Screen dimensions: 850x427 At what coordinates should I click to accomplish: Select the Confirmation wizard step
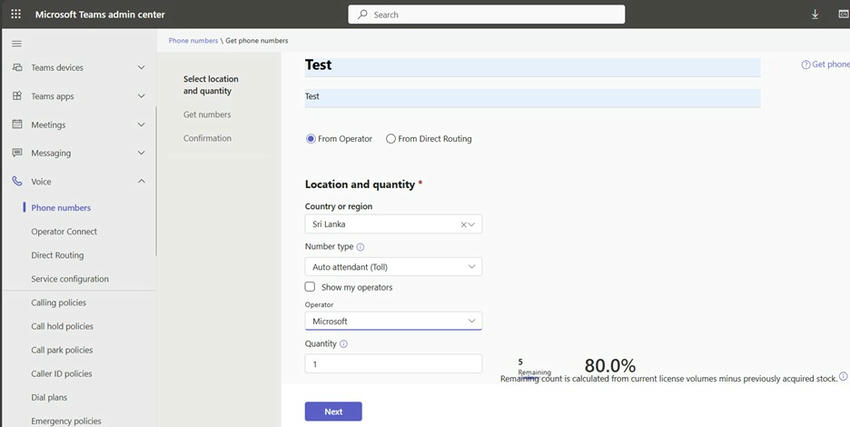[x=207, y=138]
